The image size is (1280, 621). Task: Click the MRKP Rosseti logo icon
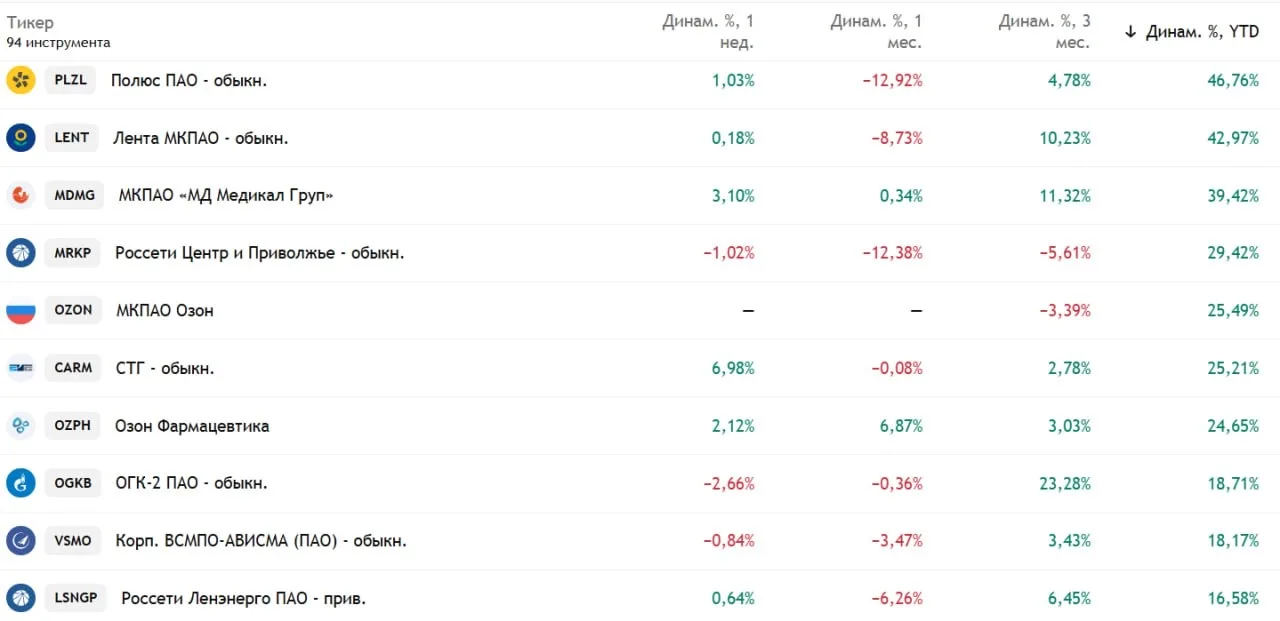(x=21, y=253)
